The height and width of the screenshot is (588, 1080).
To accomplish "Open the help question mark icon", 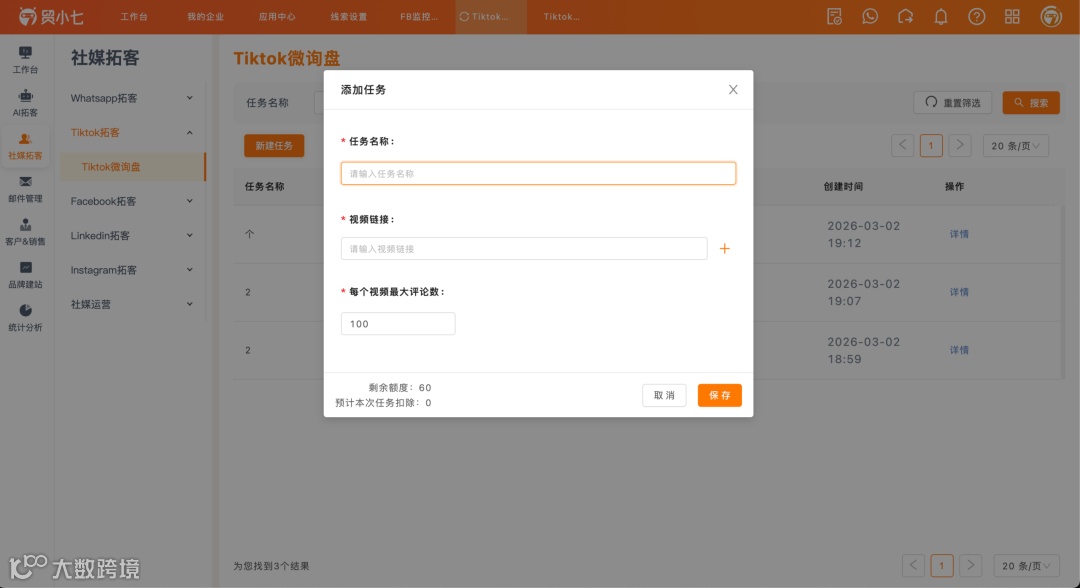I will pos(976,17).
